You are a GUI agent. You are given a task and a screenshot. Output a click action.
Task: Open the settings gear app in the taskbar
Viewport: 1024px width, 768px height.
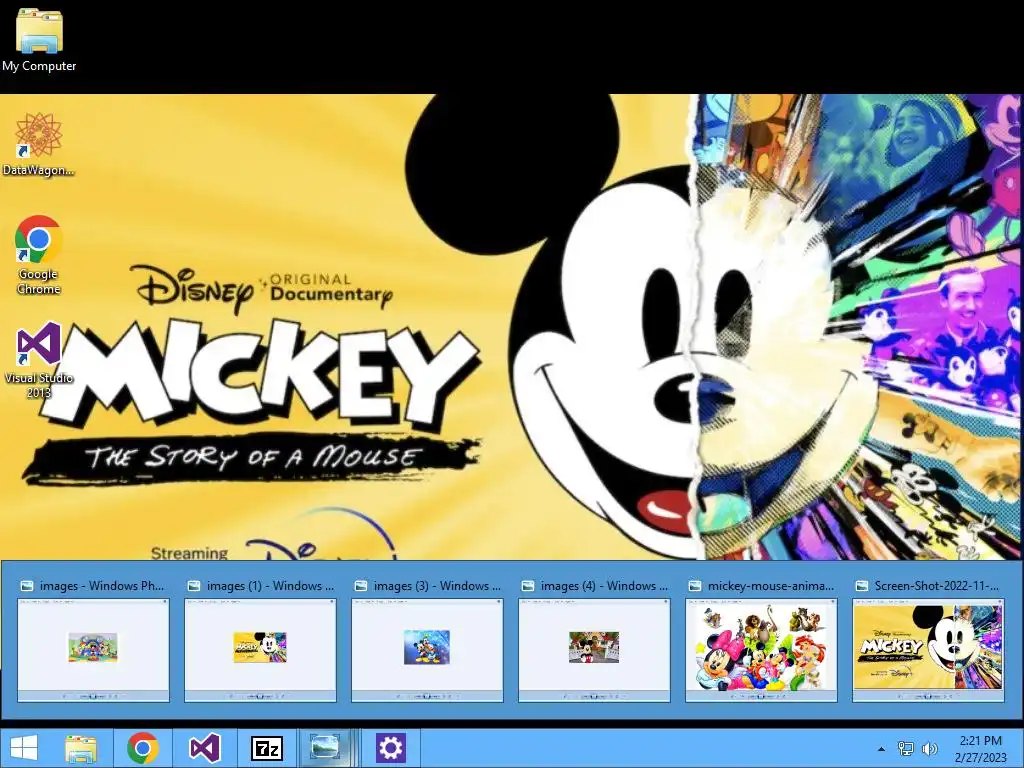point(391,748)
